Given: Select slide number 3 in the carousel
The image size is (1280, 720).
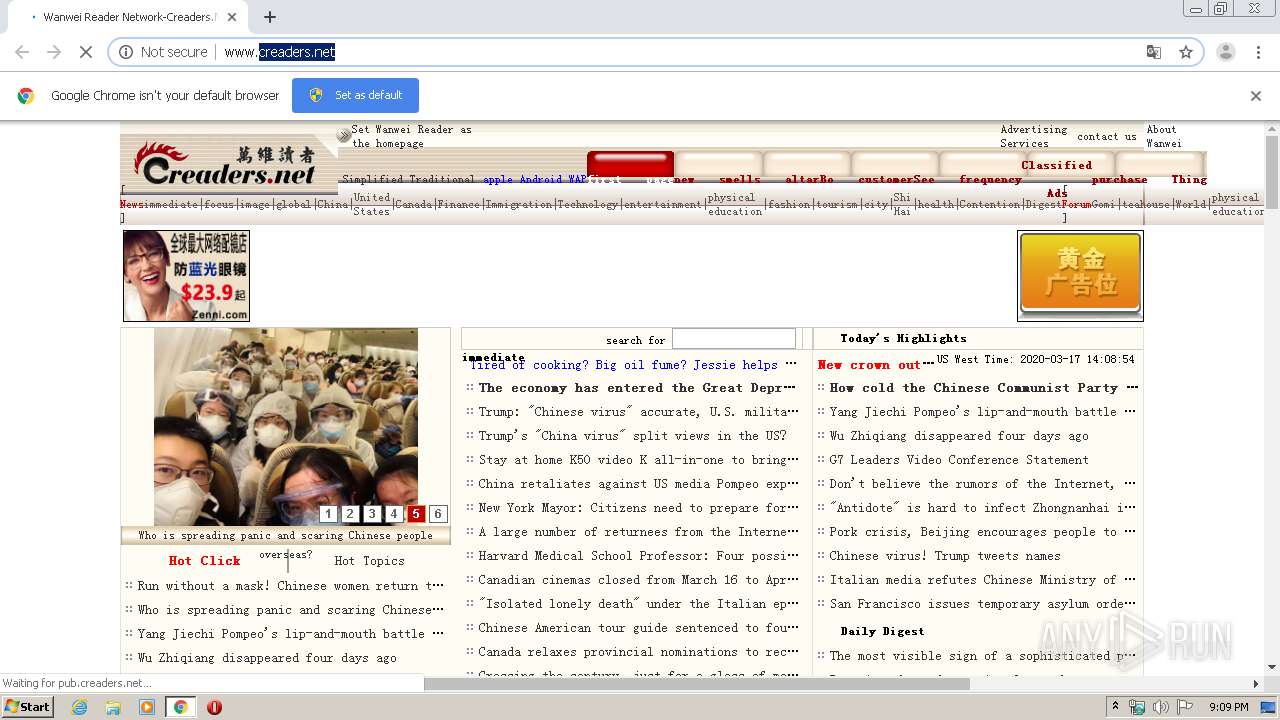Looking at the screenshot, I should [372, 514].
